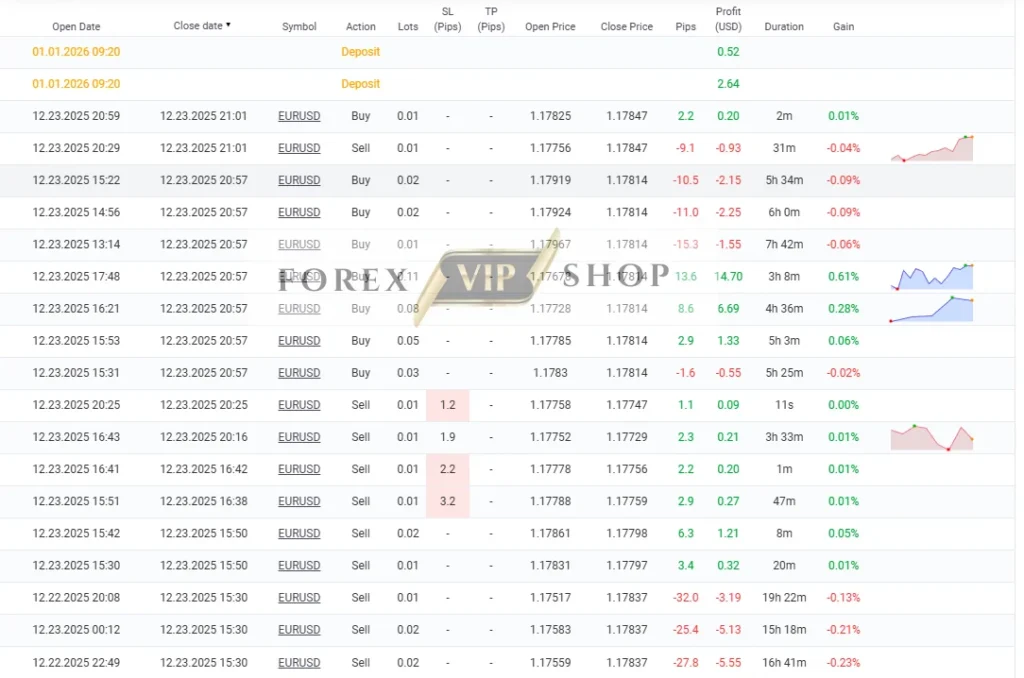Open EURUSD link in the 12.23.2025 15:22 trade row
Image resolution: width=1024 pixels, height=678 pixels.
click(x=299, y=180)
